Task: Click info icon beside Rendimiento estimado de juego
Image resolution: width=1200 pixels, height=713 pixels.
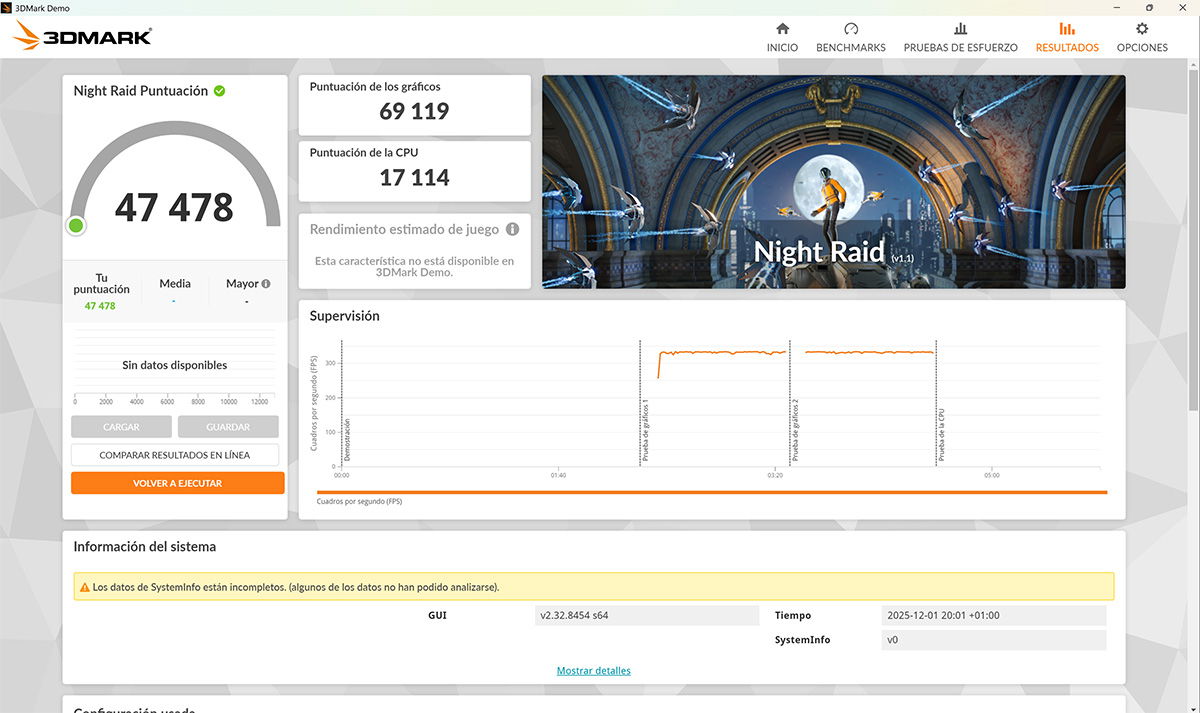Action: [512, 229]
